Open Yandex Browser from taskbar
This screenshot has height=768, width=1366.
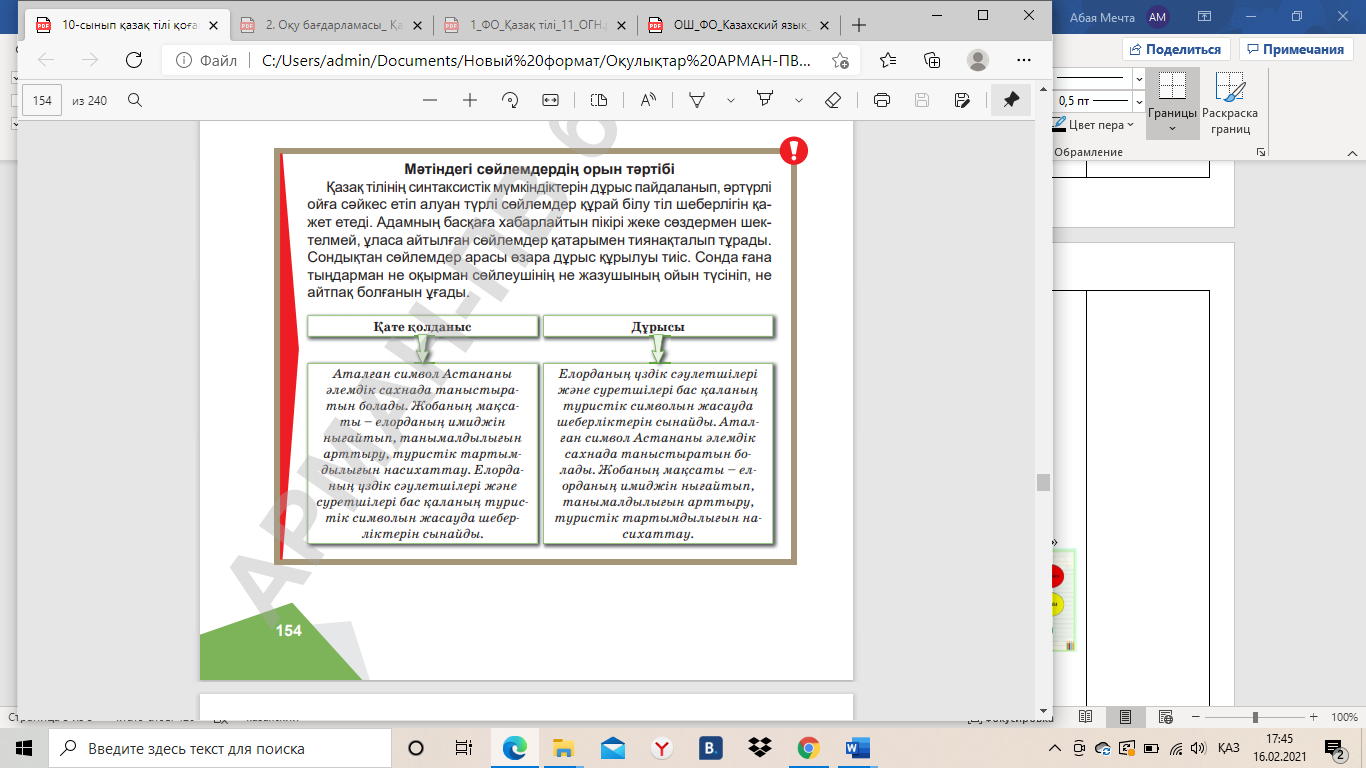tap(662, 748)
